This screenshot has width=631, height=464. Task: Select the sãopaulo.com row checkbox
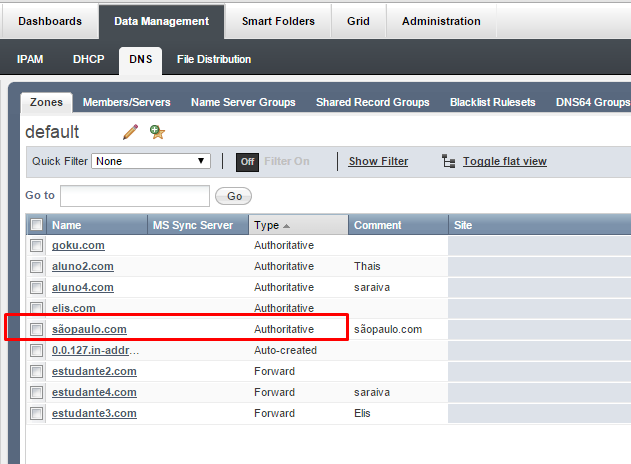click(37, 329)
